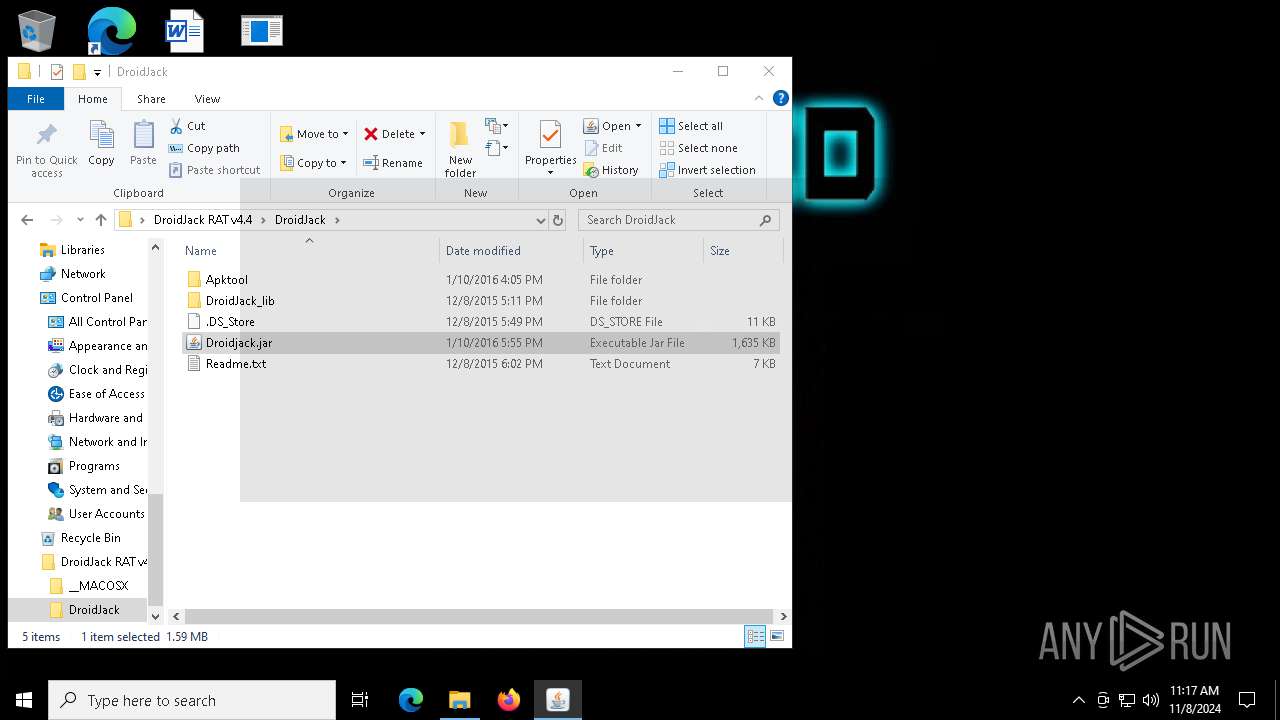Show file History
The image size is (1280, 720).
611,170
